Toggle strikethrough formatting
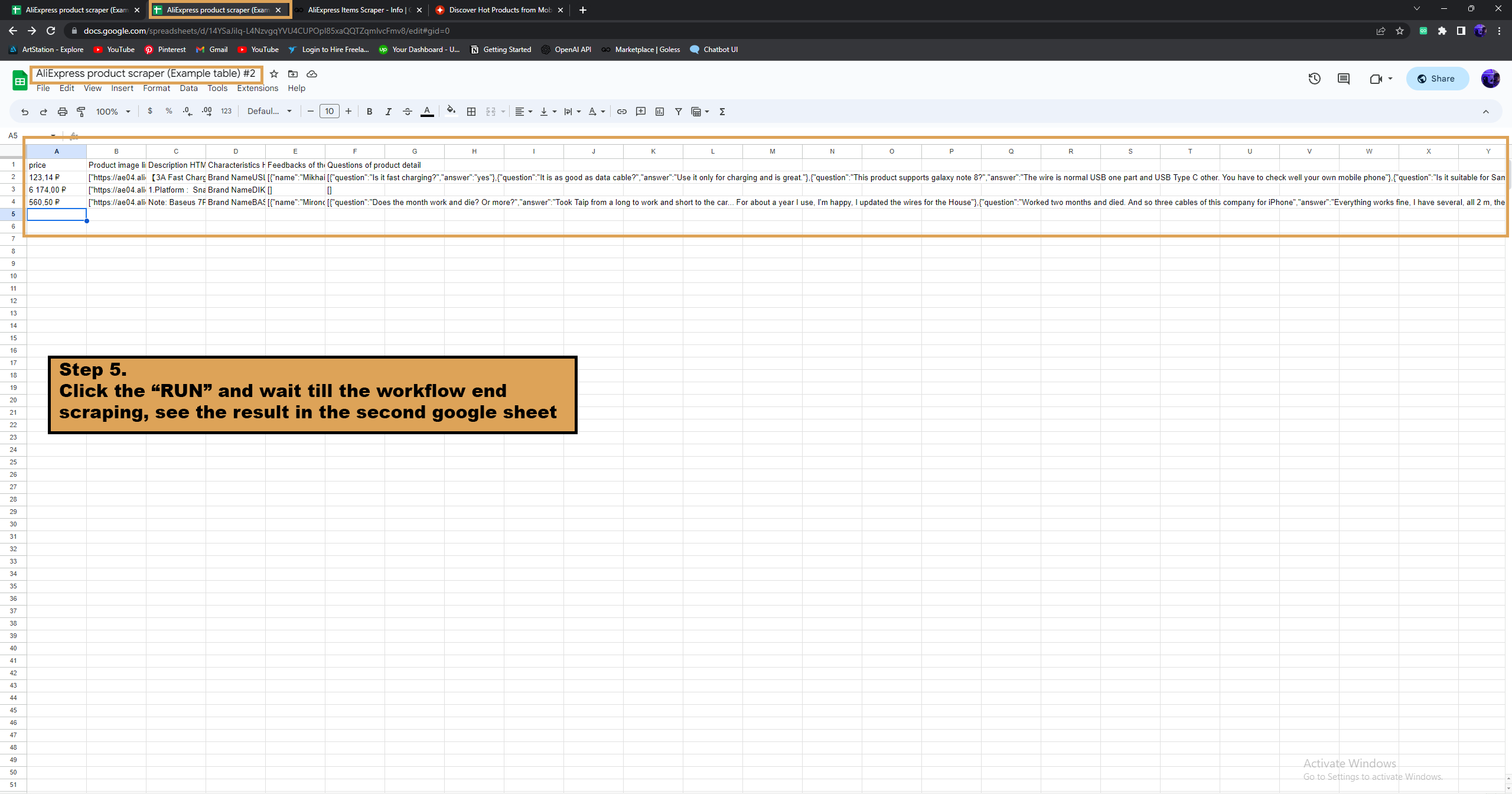Viewport: 1512px width, 794px height. (x=407, y=112)
